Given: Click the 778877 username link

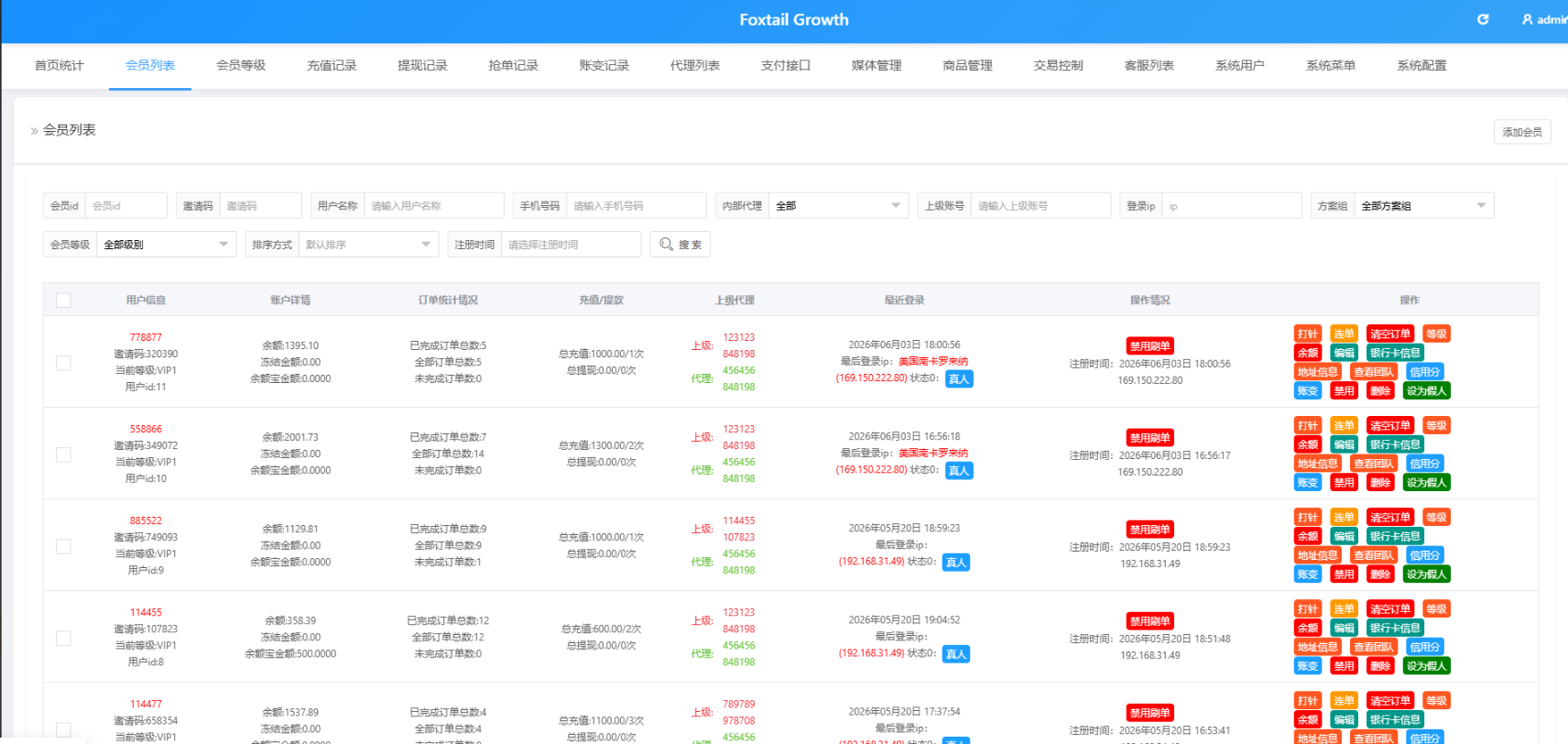Looking at the screenshot, I should [x=146, y=337].
